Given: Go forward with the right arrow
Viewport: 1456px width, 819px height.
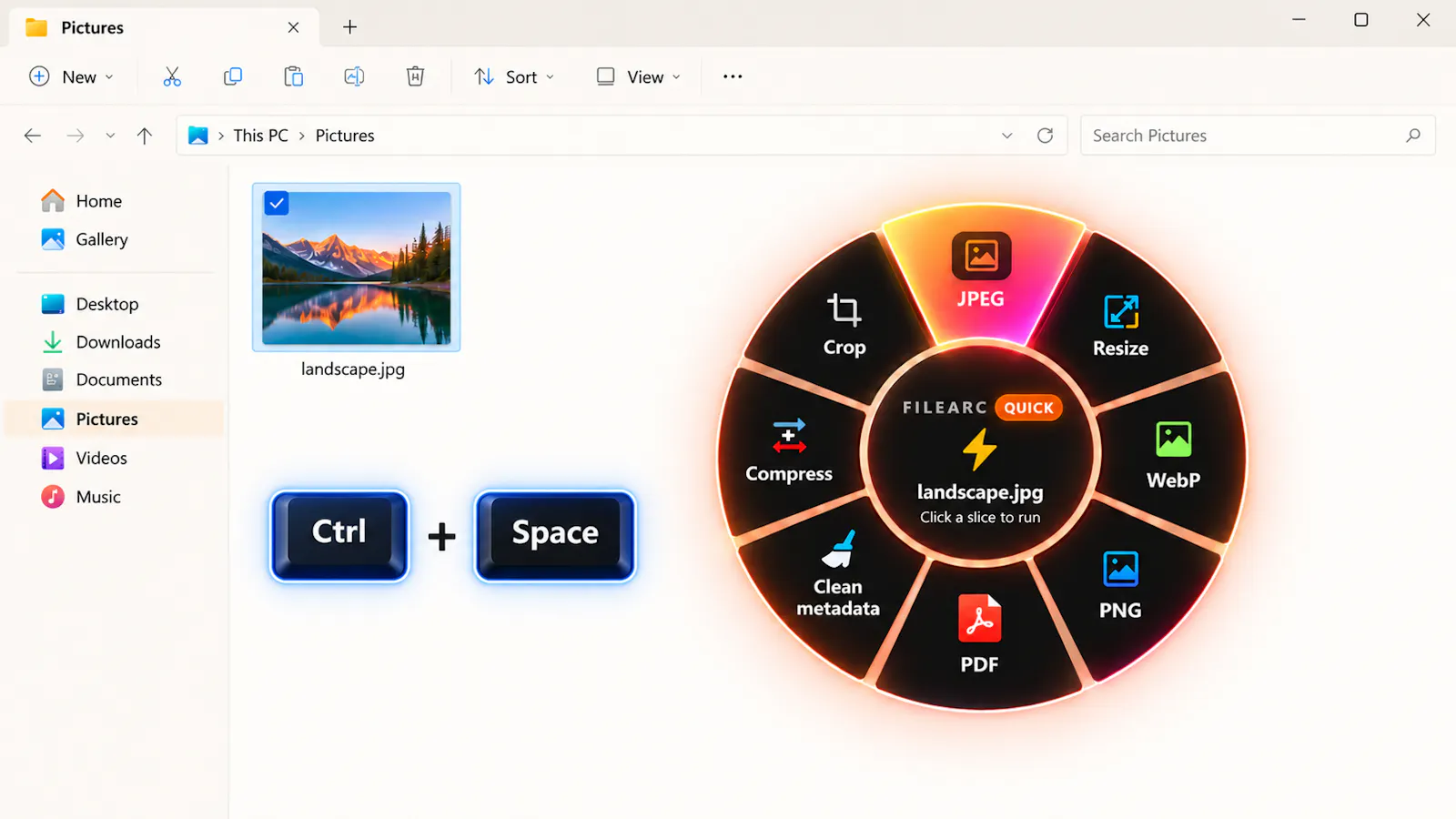Looking at the screenshot, I should (x=76, y=136).
